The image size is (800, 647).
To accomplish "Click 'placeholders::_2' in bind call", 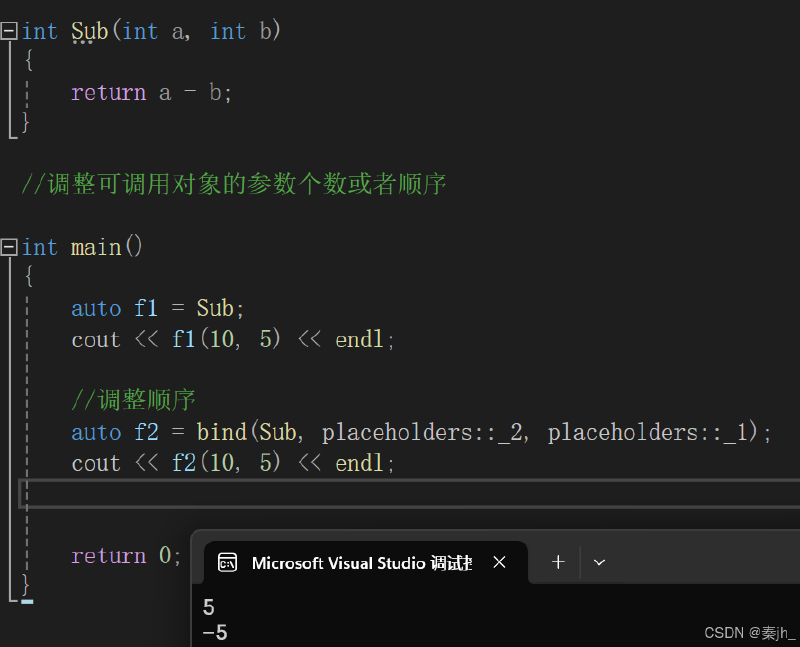I will tap(422, 433).
